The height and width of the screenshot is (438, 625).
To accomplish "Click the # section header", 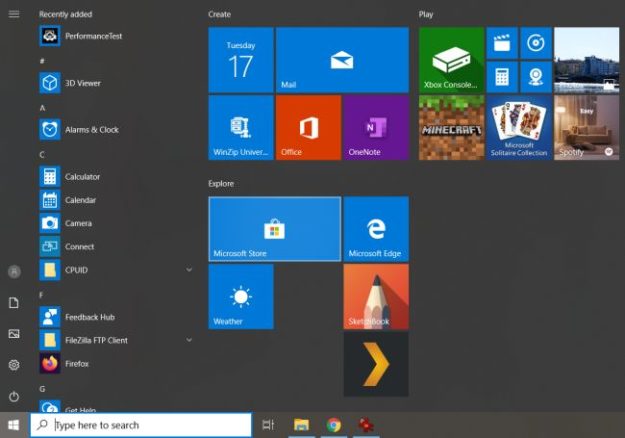I will [42, 61].
